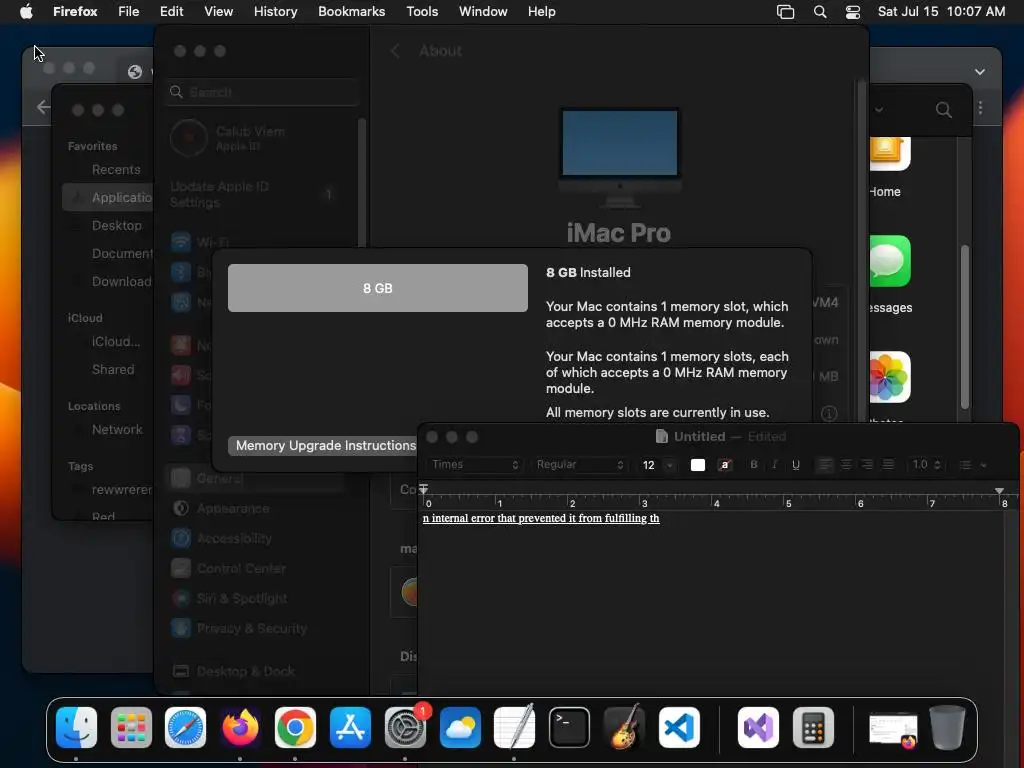Viewport: 1024px width, 768px height.
Task: Click the 8 GB memory slot bar
Action: click(x=377, y=288)
